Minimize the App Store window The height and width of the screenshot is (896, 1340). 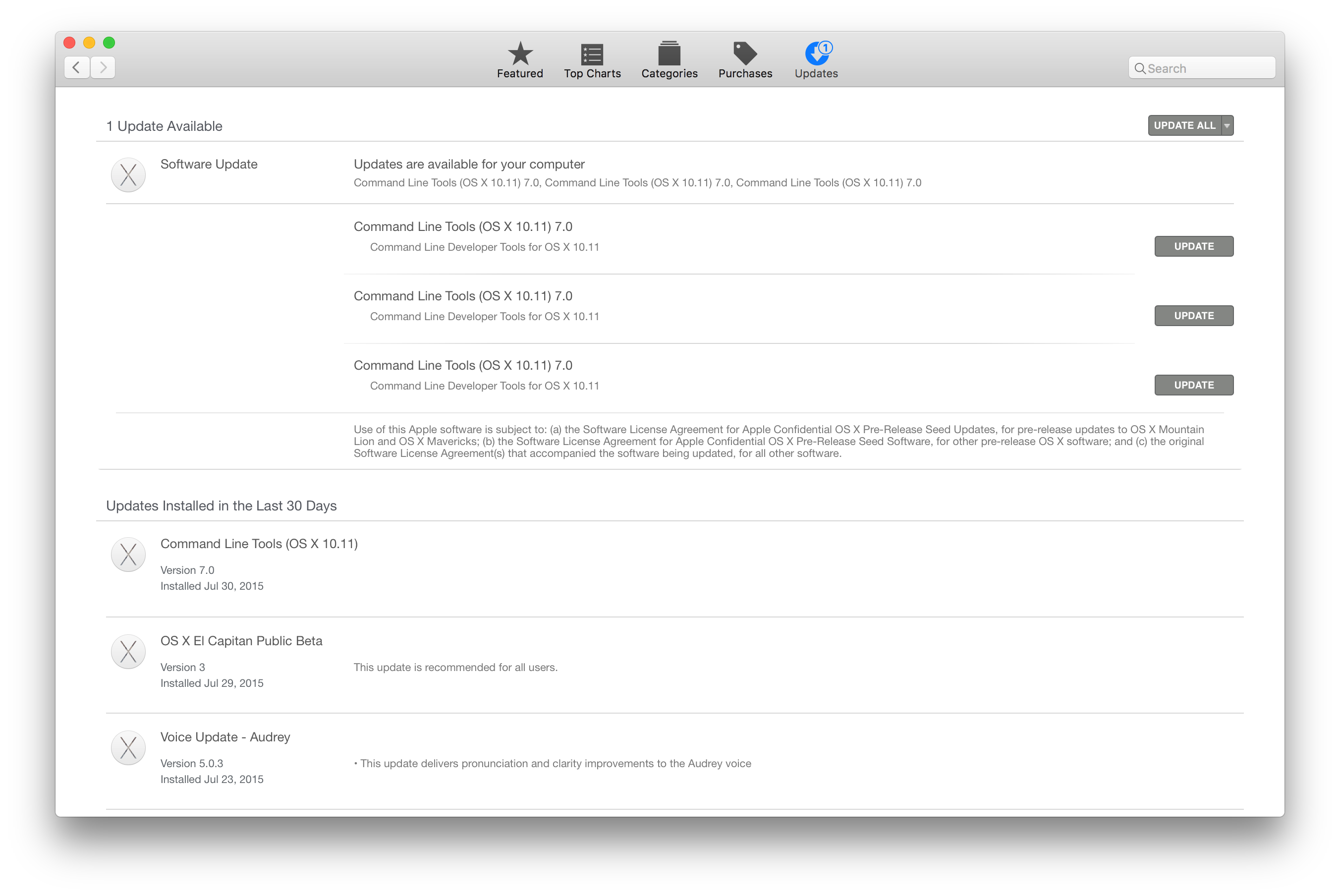point(89,42)
